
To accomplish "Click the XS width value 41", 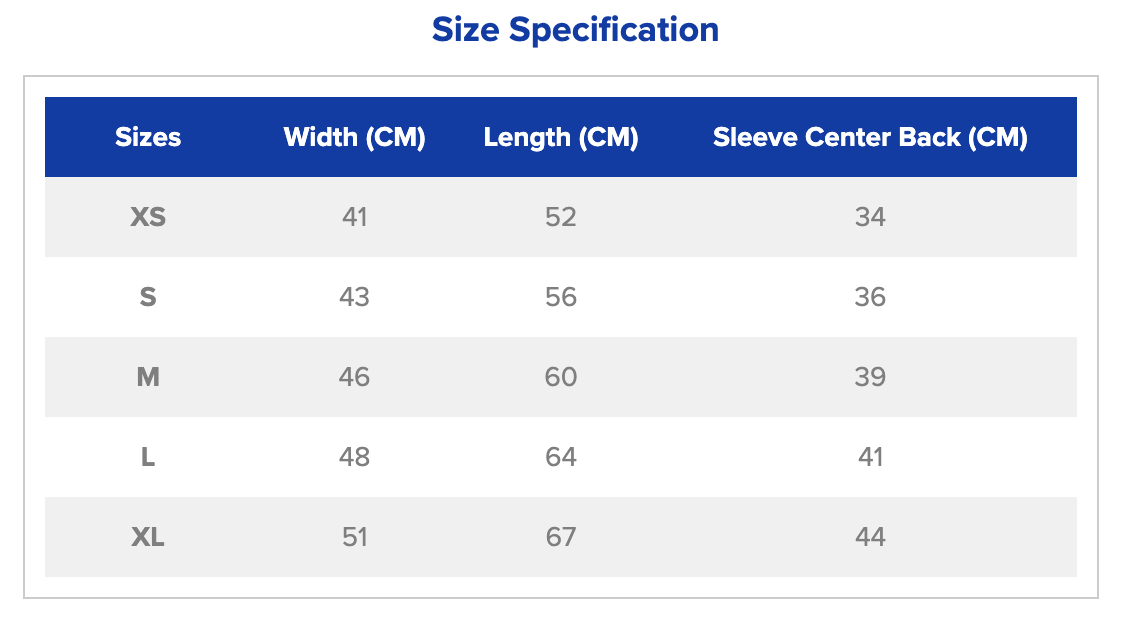I will (x=355, y=217).
